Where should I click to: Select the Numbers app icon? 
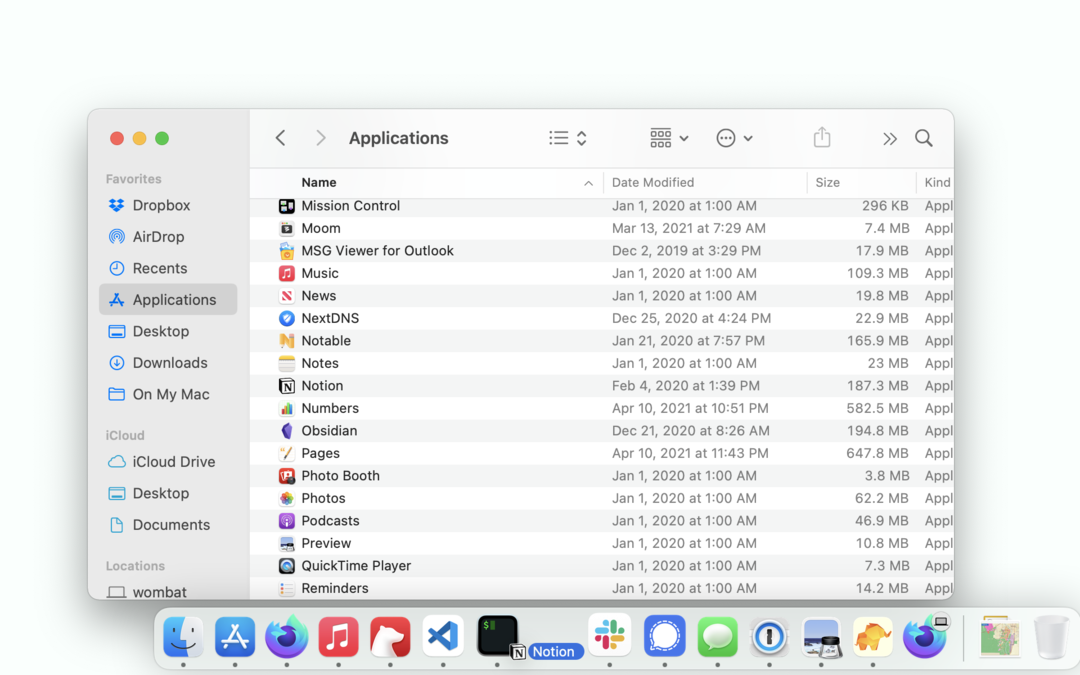[x=287, y=408]
